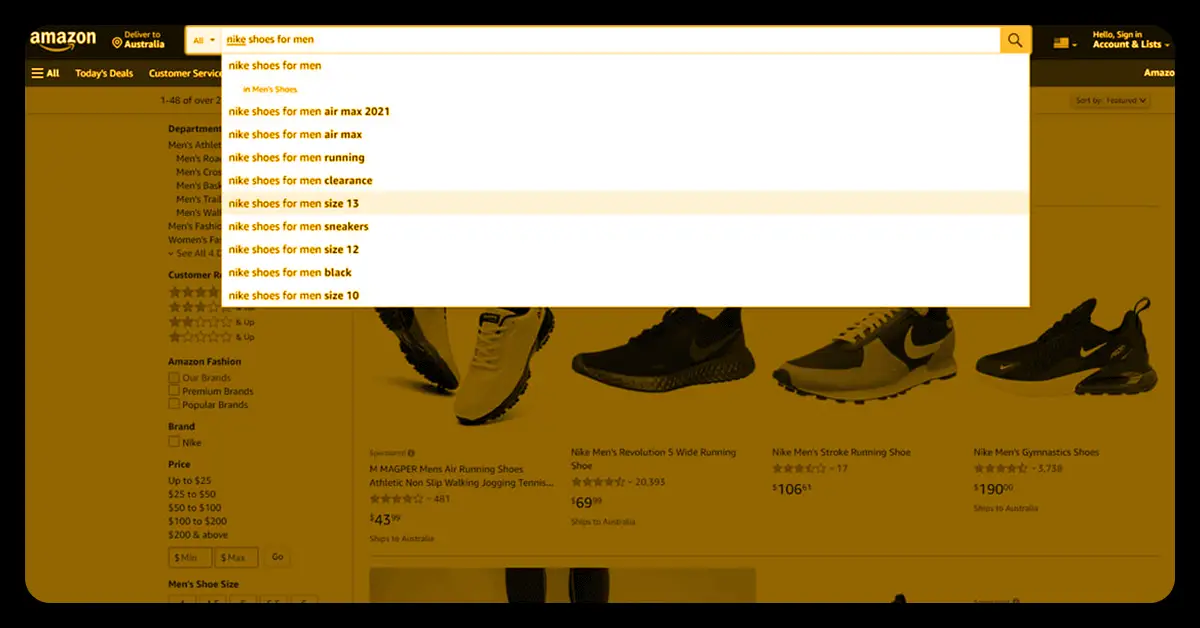Screen dimensions: 1200x628
Task: Select suggestion 'nike shoes for men size 13'
Action: pos(626,203)
